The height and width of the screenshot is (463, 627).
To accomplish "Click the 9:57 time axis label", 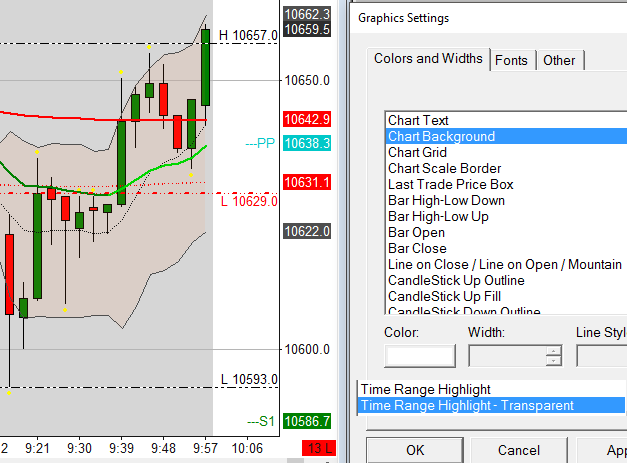I will pyautogui.click(x=205, y=448).
